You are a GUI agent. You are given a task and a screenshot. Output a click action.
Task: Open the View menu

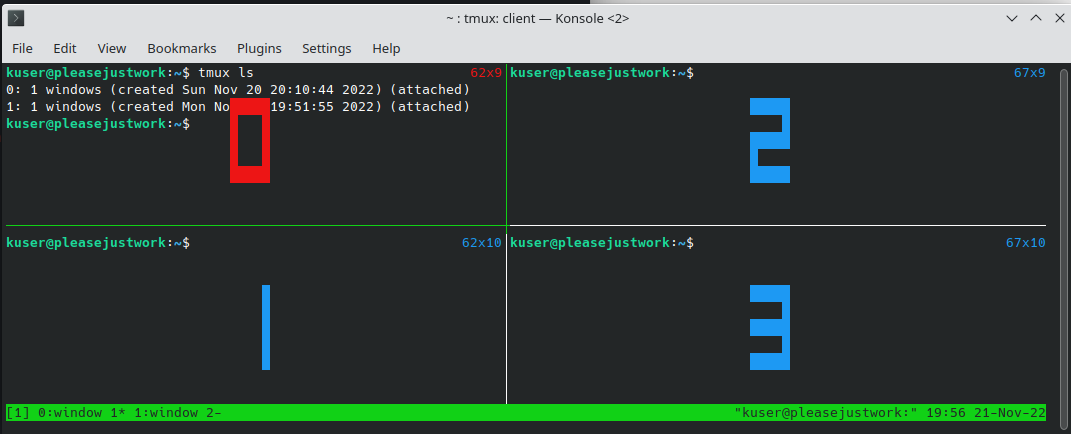coord(112,48)
